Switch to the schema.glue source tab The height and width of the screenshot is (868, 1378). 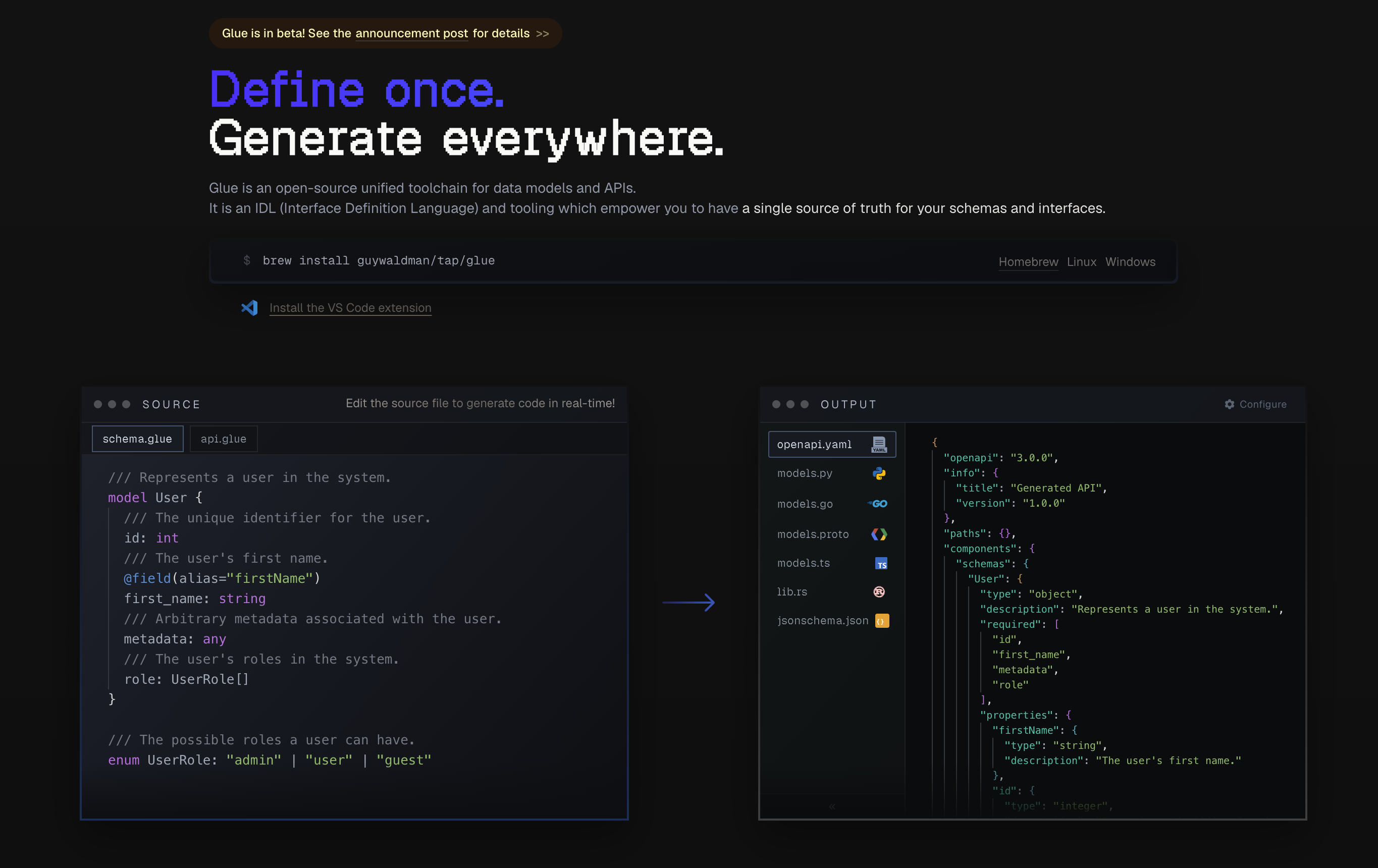click(137, 439)
